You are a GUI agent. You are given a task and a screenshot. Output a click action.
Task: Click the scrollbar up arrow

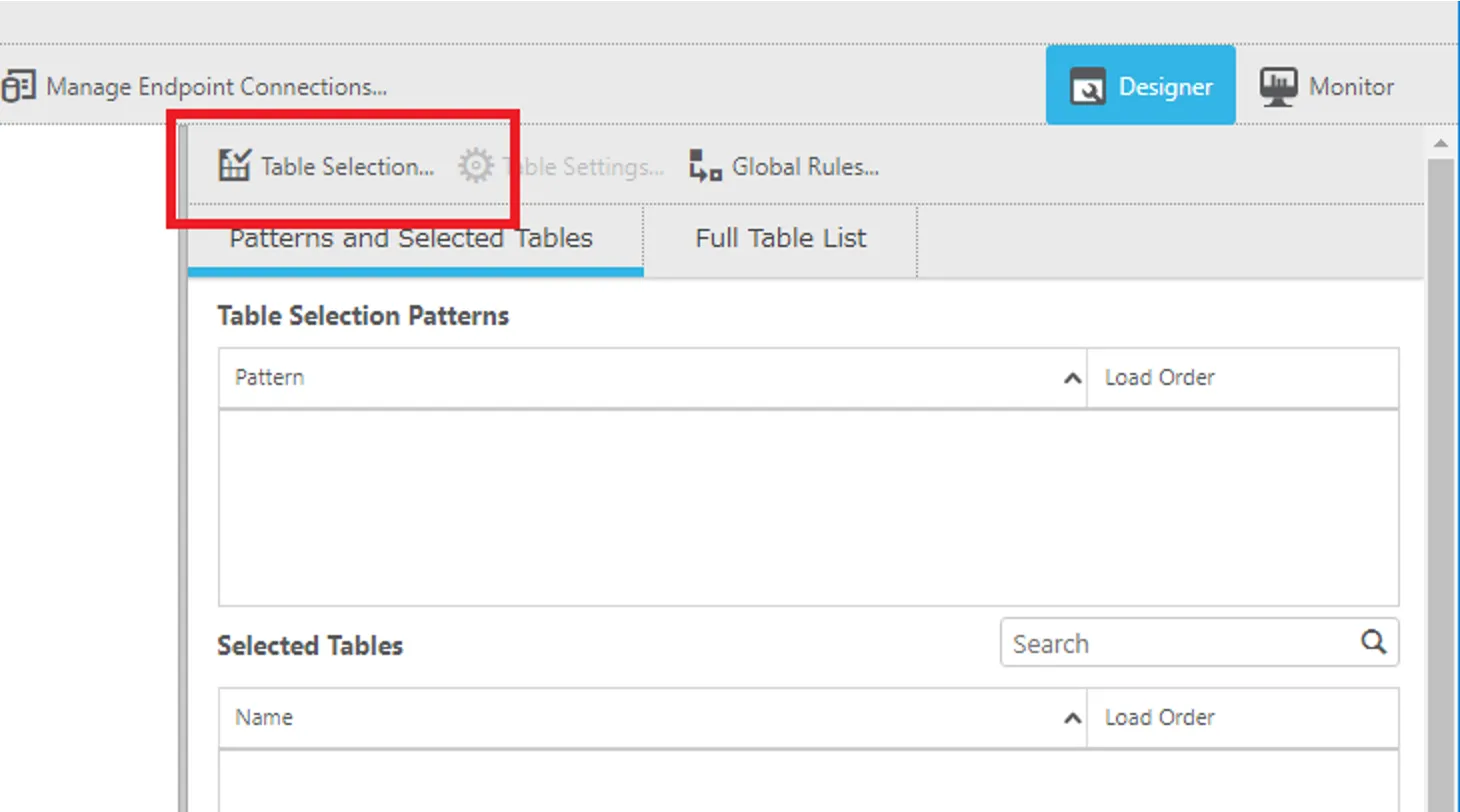[x=1440, y=144]
